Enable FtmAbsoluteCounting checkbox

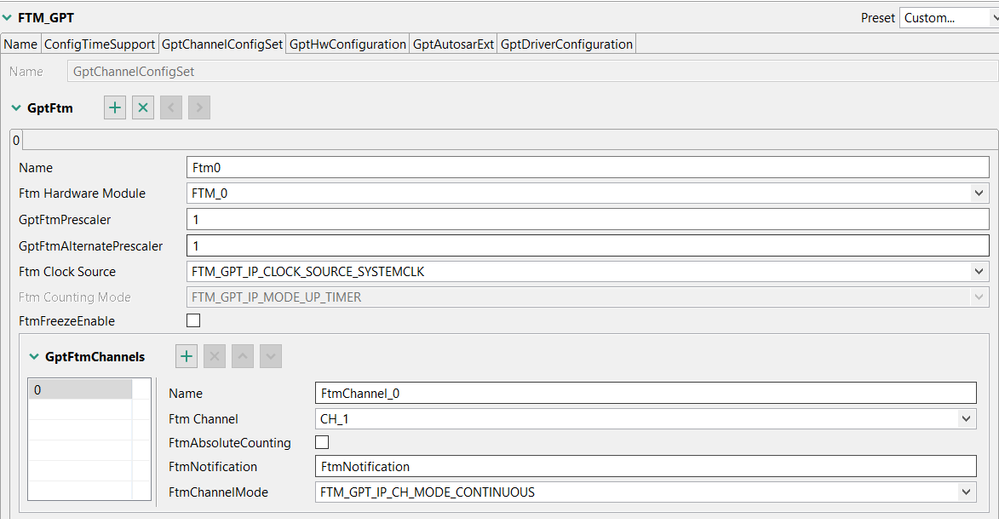[x=322, y=442]
